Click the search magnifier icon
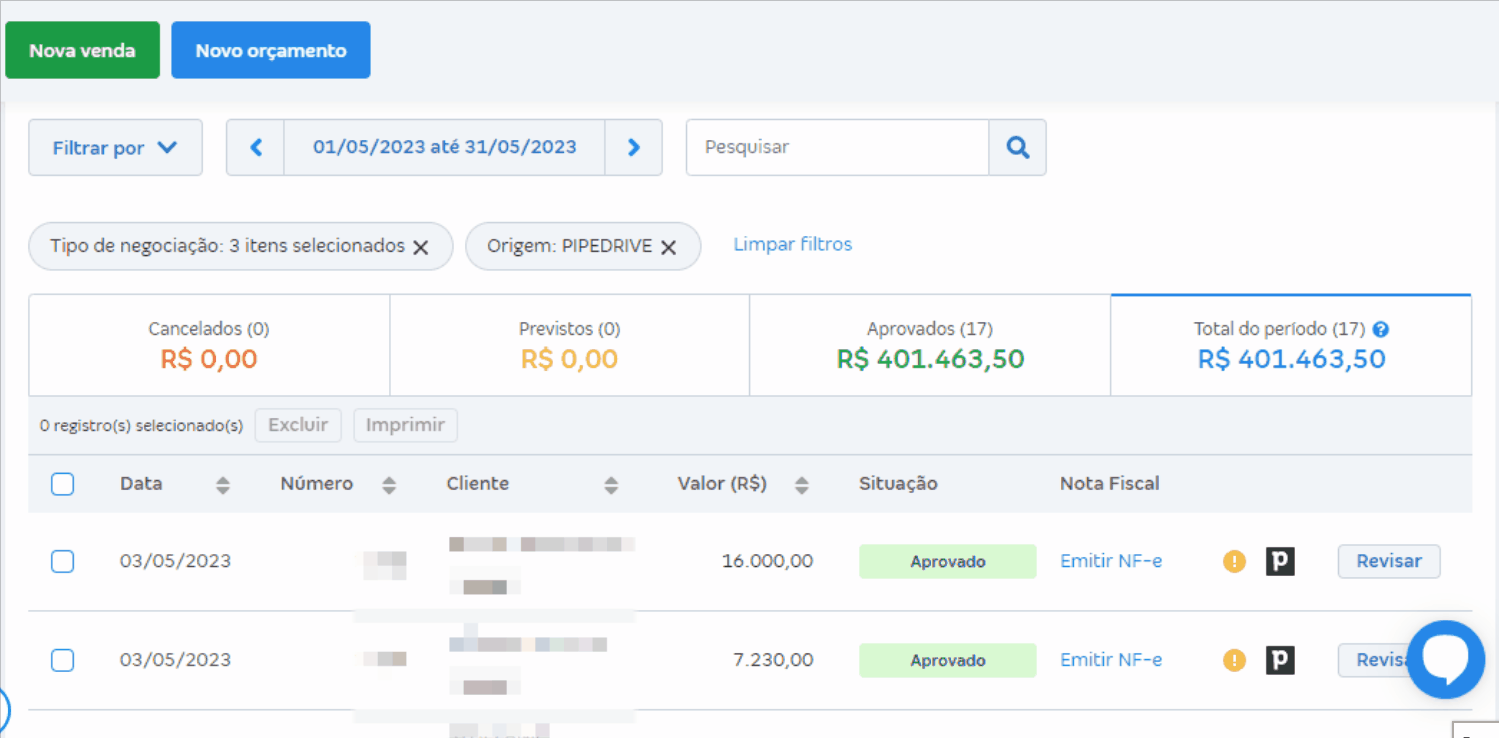1499x738 pixels. coord(1017,147)
